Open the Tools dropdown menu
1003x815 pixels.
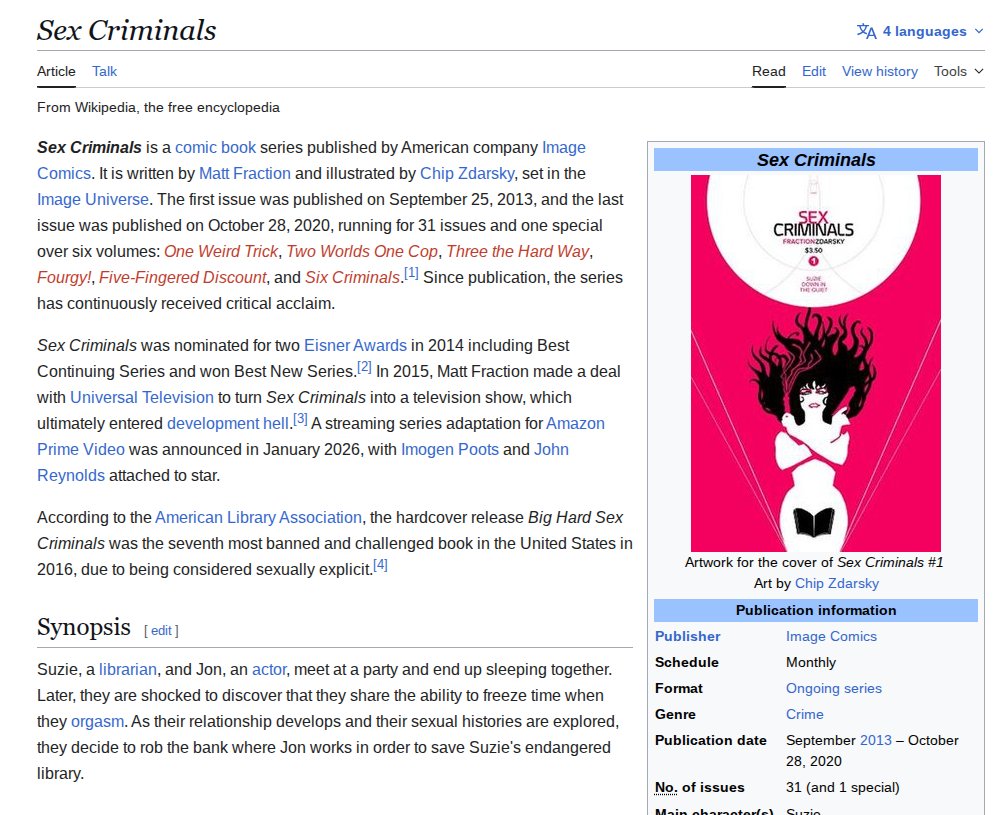(x=958, y=71)
